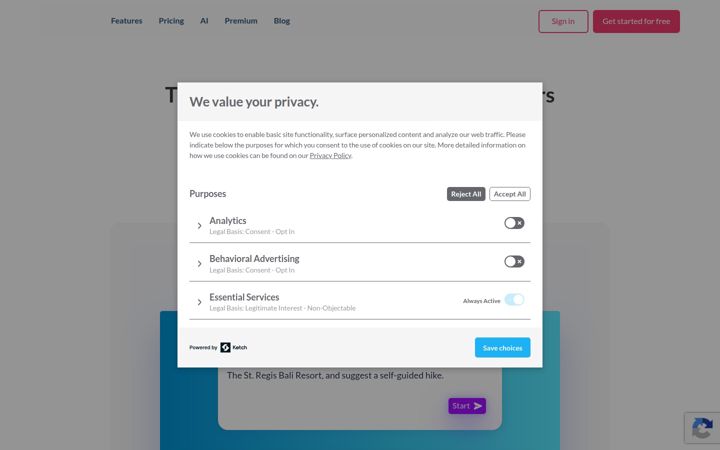Open the AI navigation link

204,21
